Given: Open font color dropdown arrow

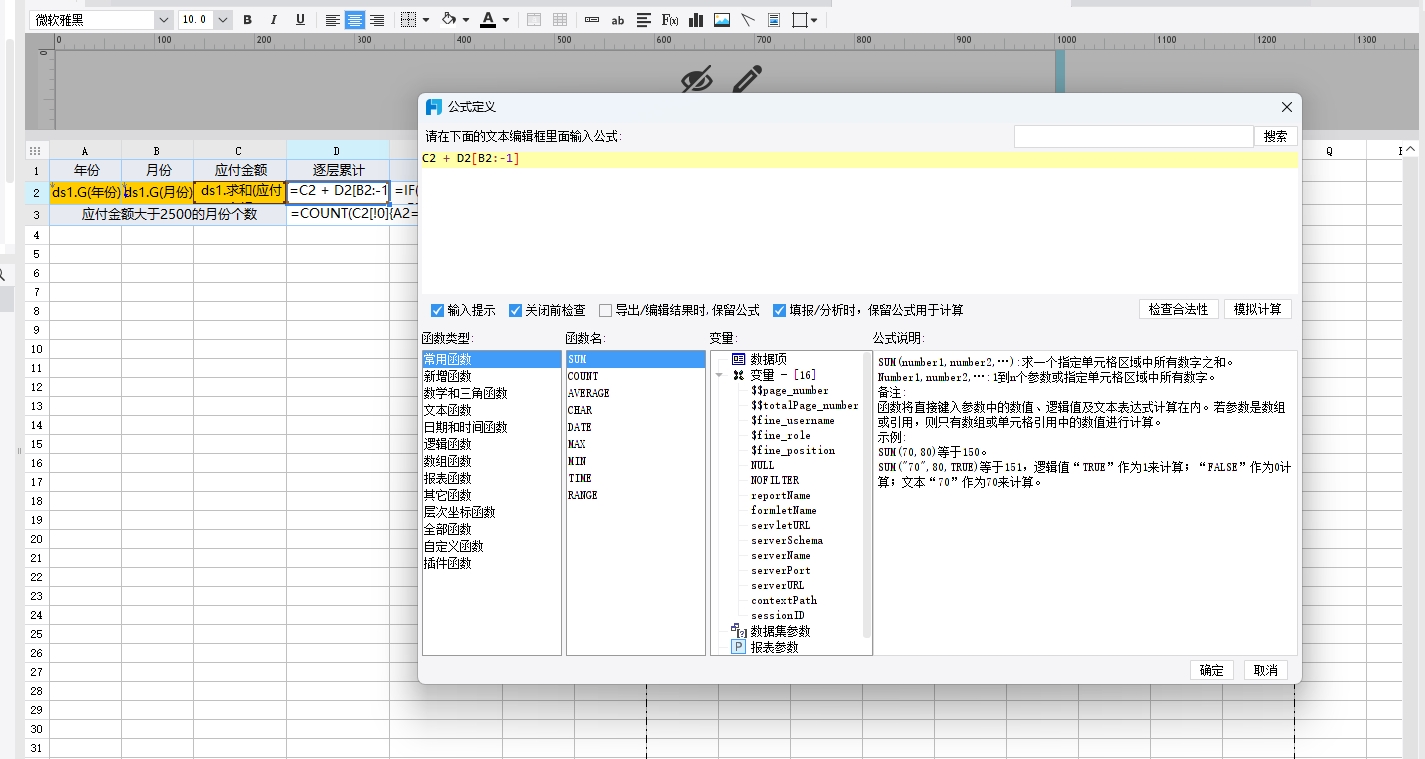Looking at the screenshot, I should [505, 20].
